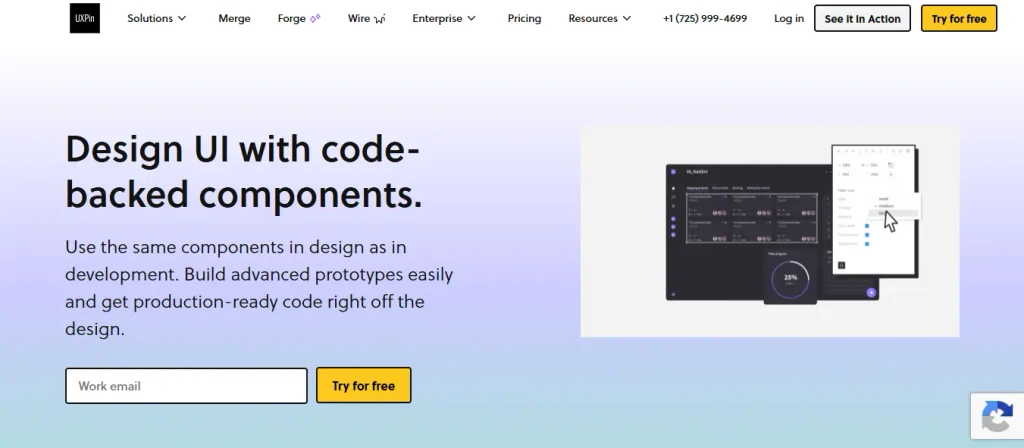Click the reCAPTCHA badge icon
Image resolution: width=1024 pixels, height=448 pixels.
997,416
